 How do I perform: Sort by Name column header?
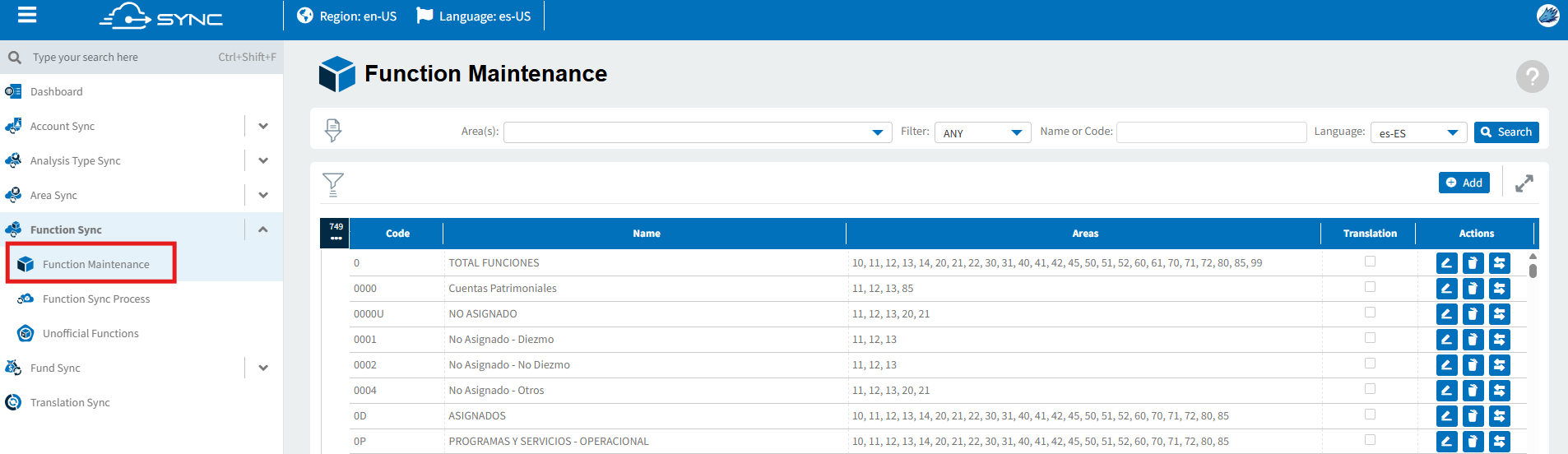click(x=646, y=234)
